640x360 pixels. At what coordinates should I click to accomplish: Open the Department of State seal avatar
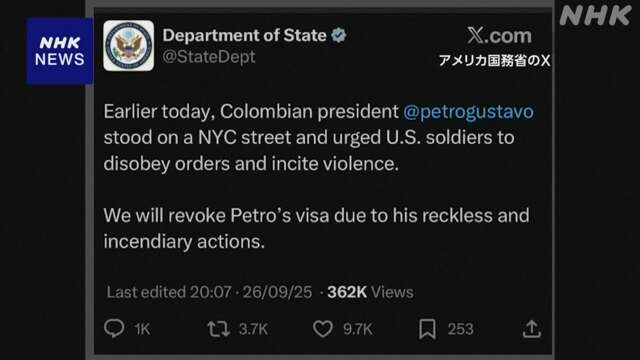[129, 46]
